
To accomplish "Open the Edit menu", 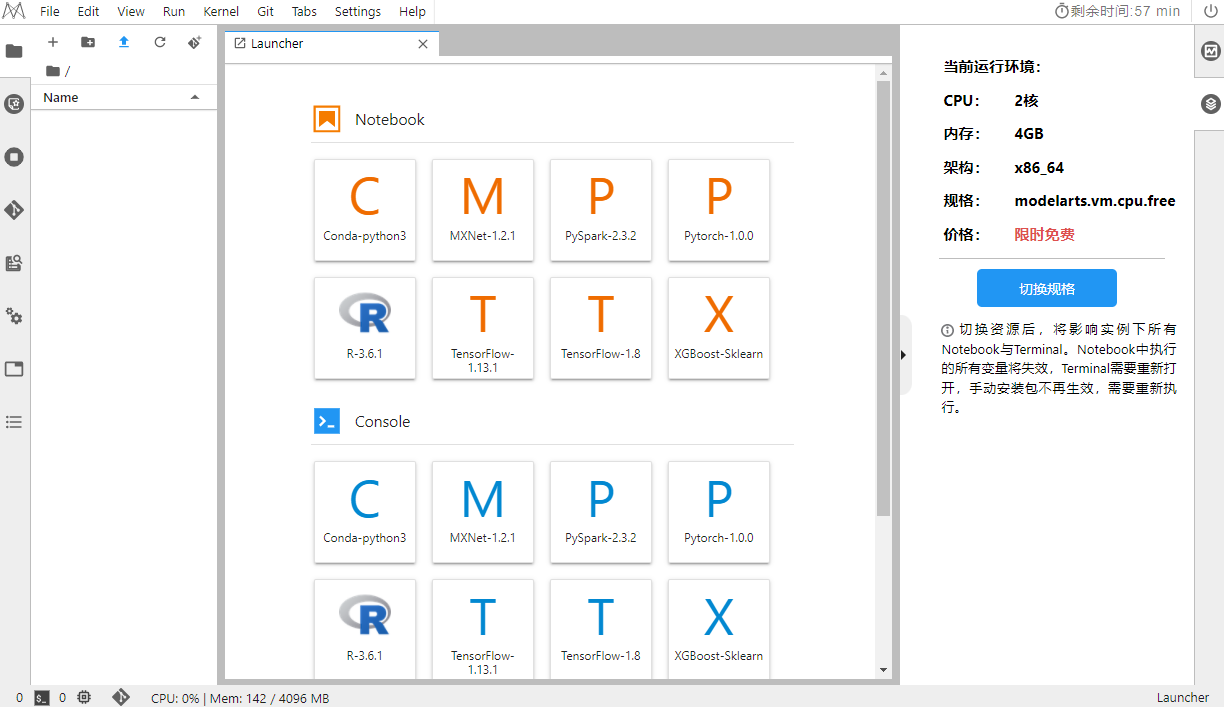I will coord(88,12).
